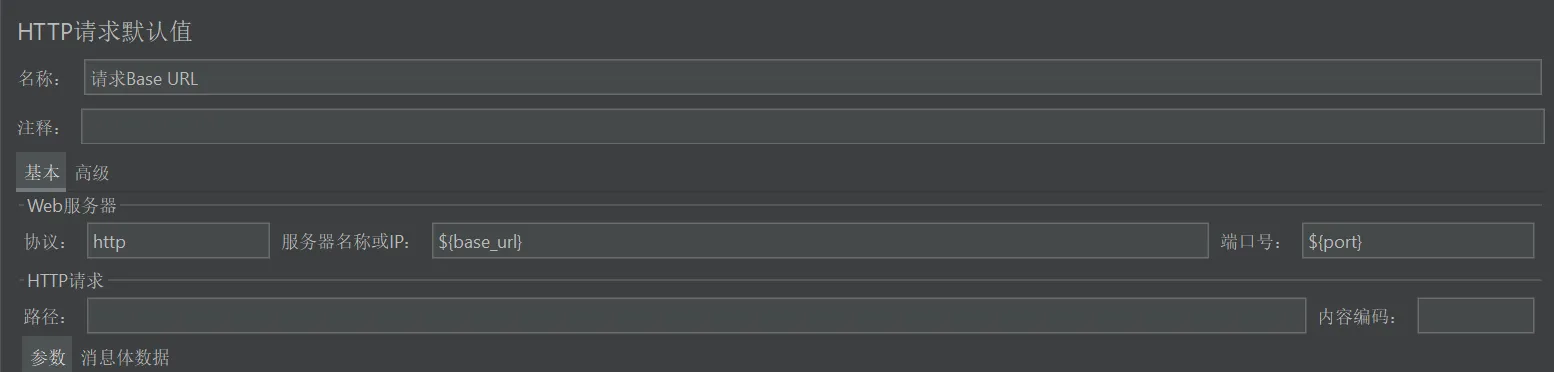Image resolution: width=1554 pixels, height=372 pixels.
Task: Click the 名称 field containing 请求Base URL
Action: tap(812, 78)
